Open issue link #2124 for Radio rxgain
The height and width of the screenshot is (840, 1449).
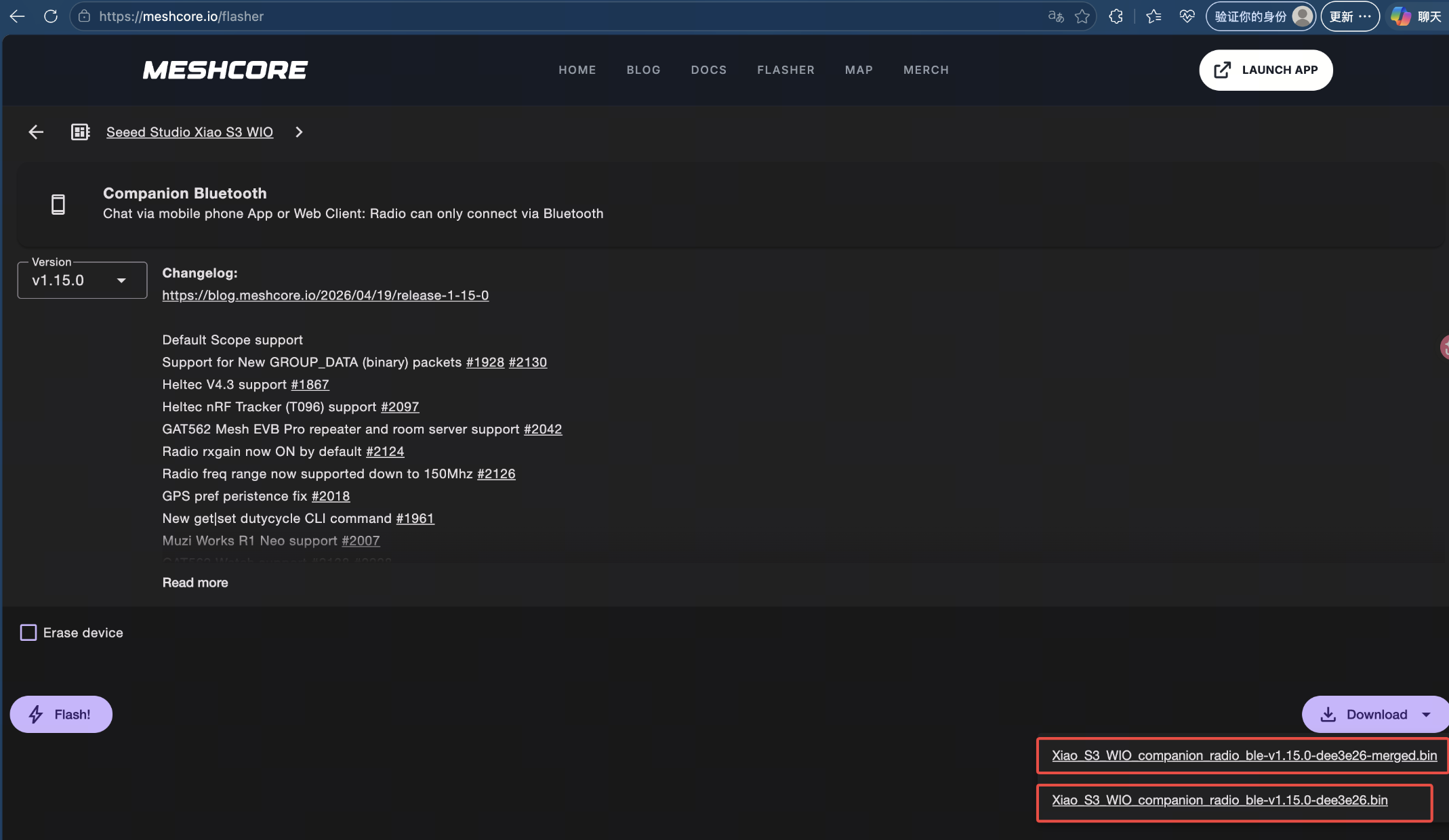tap(385, 452)
